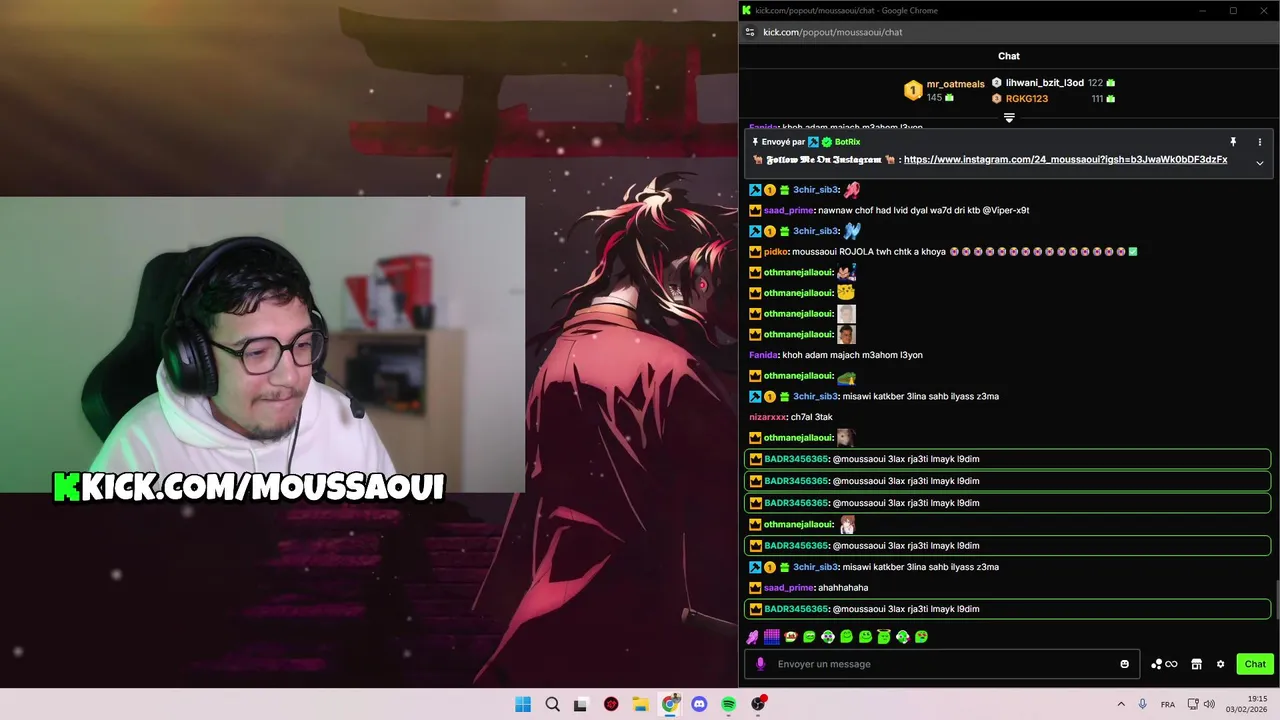The width and height of the screenshot is (1280, 720).
Task: Click pidko username in chat
Action: [x=776, y=252]
